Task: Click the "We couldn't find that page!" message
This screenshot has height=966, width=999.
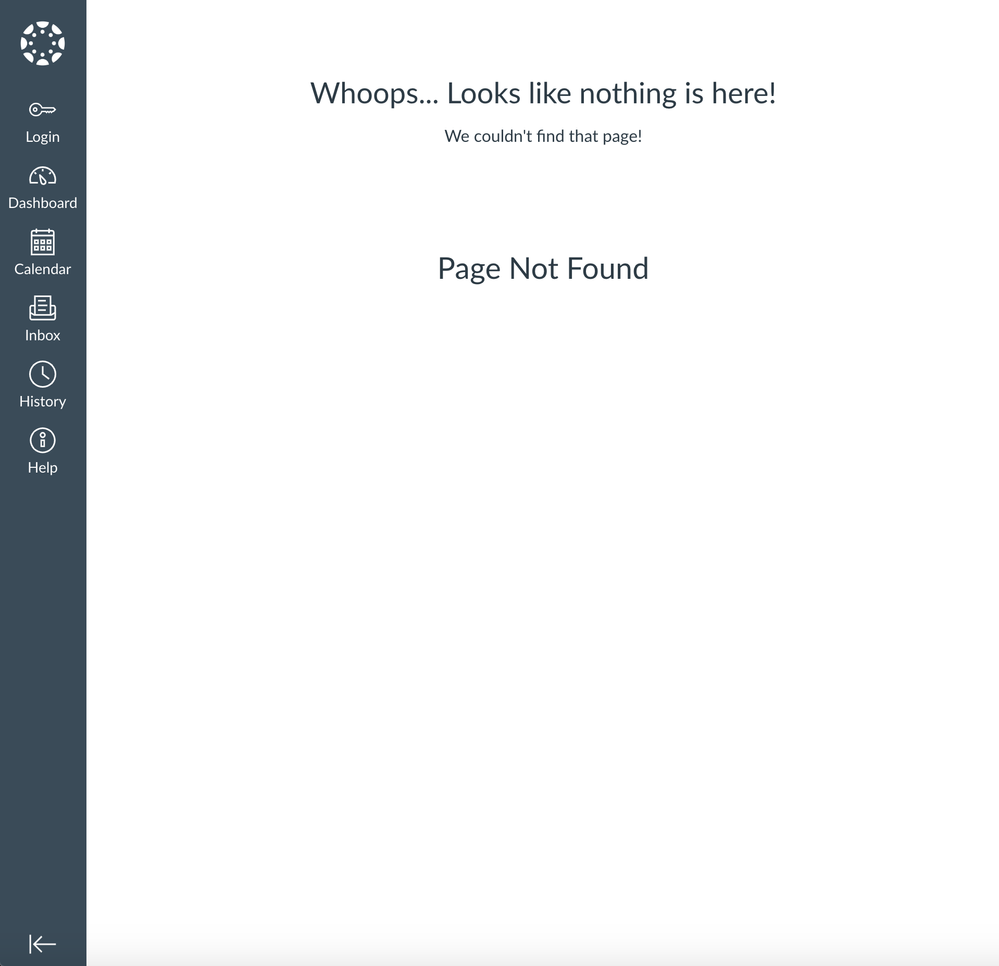Action: pos(543,136)
